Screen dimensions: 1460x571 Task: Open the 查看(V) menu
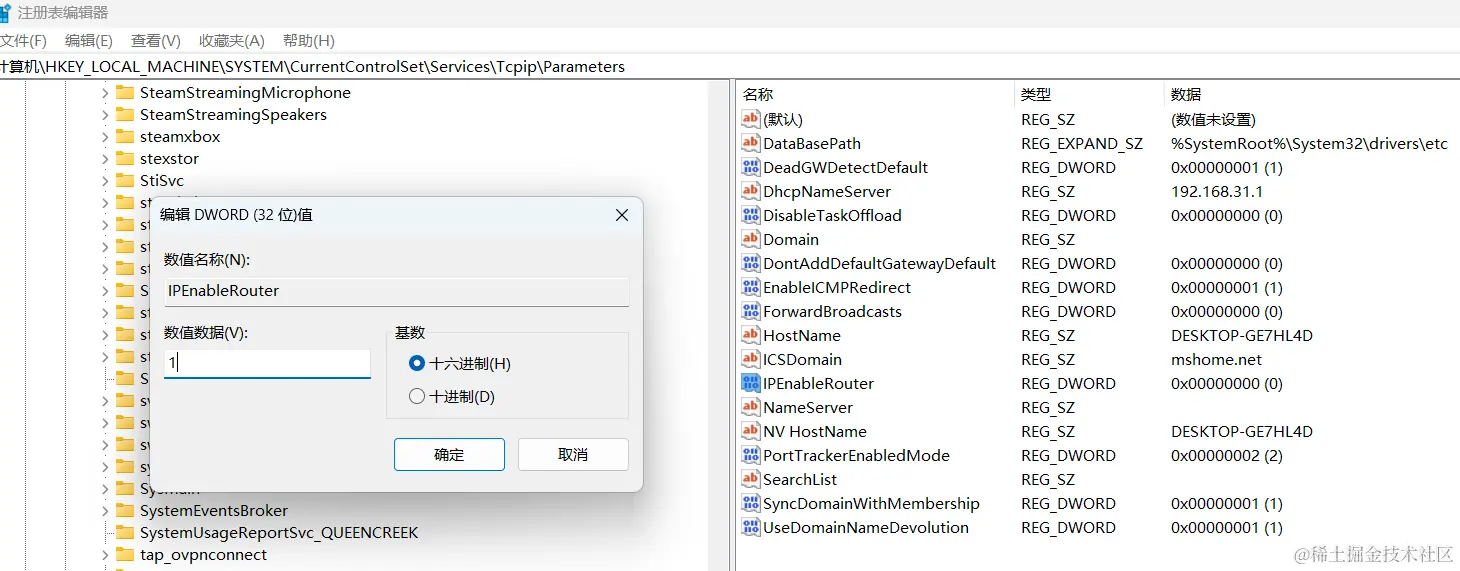[x=156, y=40]
